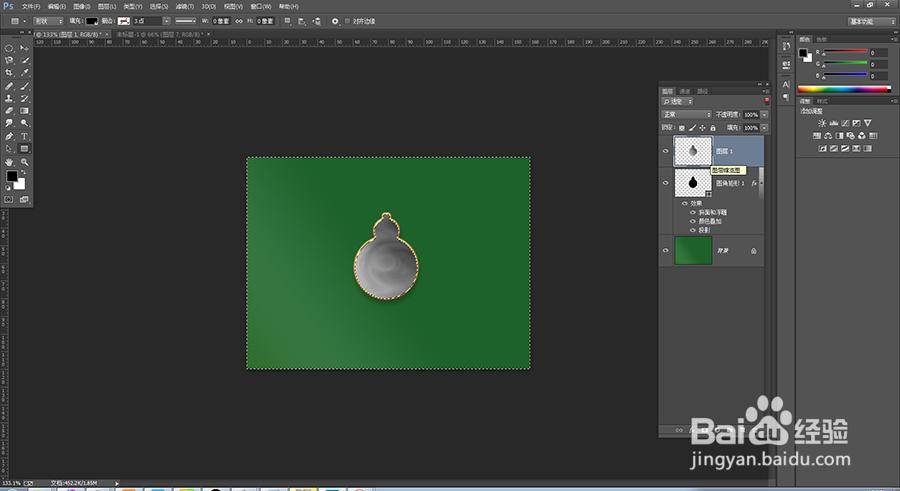Select the Eraser tool
900x491 pixels.
click(x=9, y=110)
